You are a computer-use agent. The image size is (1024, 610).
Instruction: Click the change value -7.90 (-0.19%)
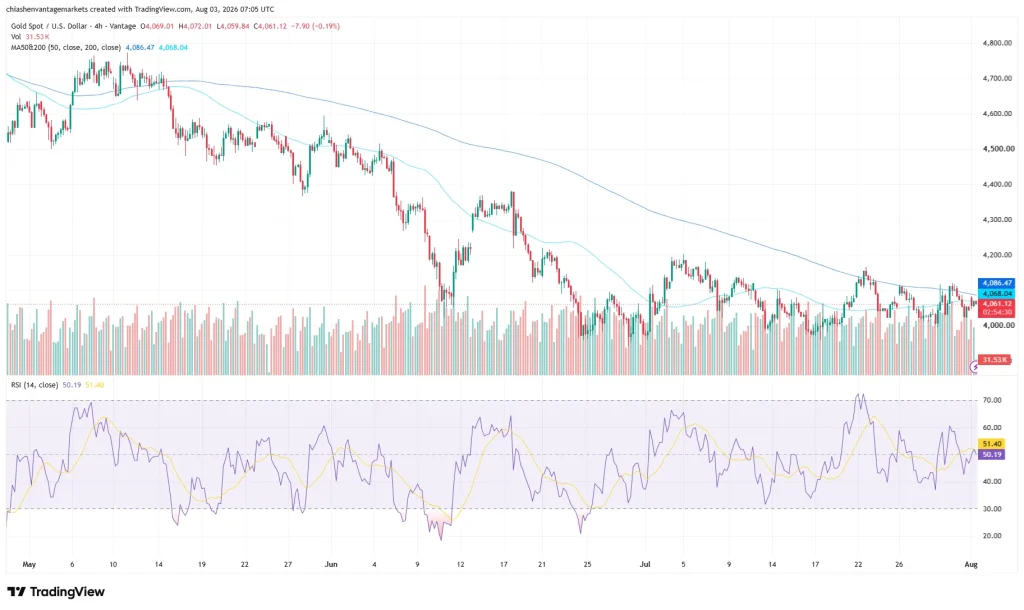315,26
